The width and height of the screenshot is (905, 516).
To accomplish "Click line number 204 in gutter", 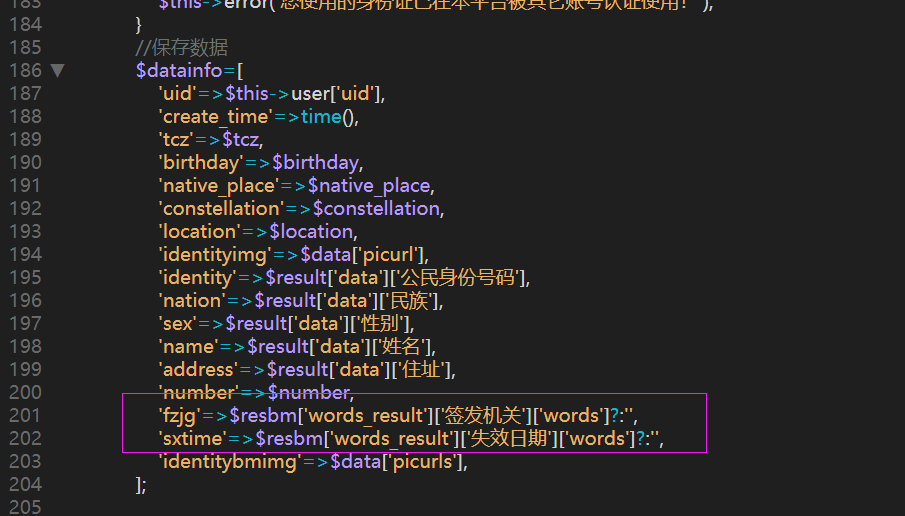I will coord(25,484).
